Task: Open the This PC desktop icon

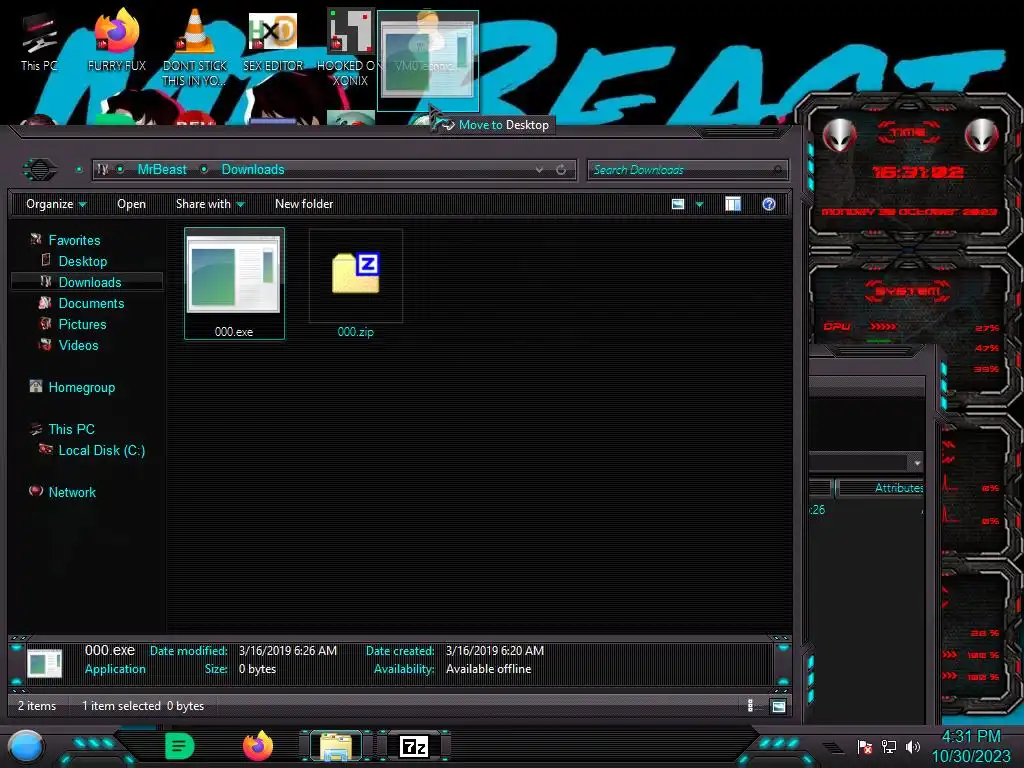Action: click(39, 42)
